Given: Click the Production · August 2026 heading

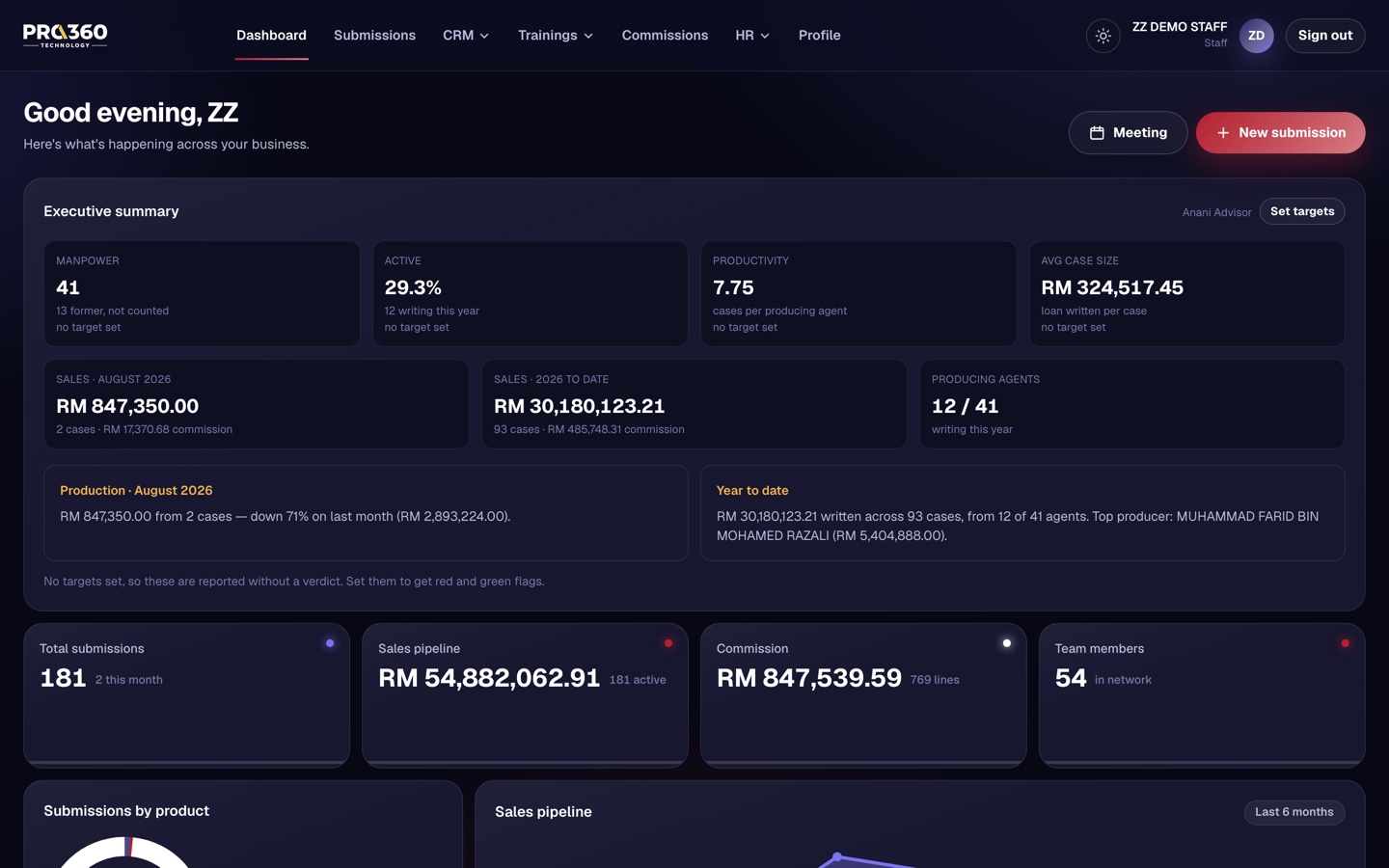Looking at the screenshot, I should tap(136, 491).
